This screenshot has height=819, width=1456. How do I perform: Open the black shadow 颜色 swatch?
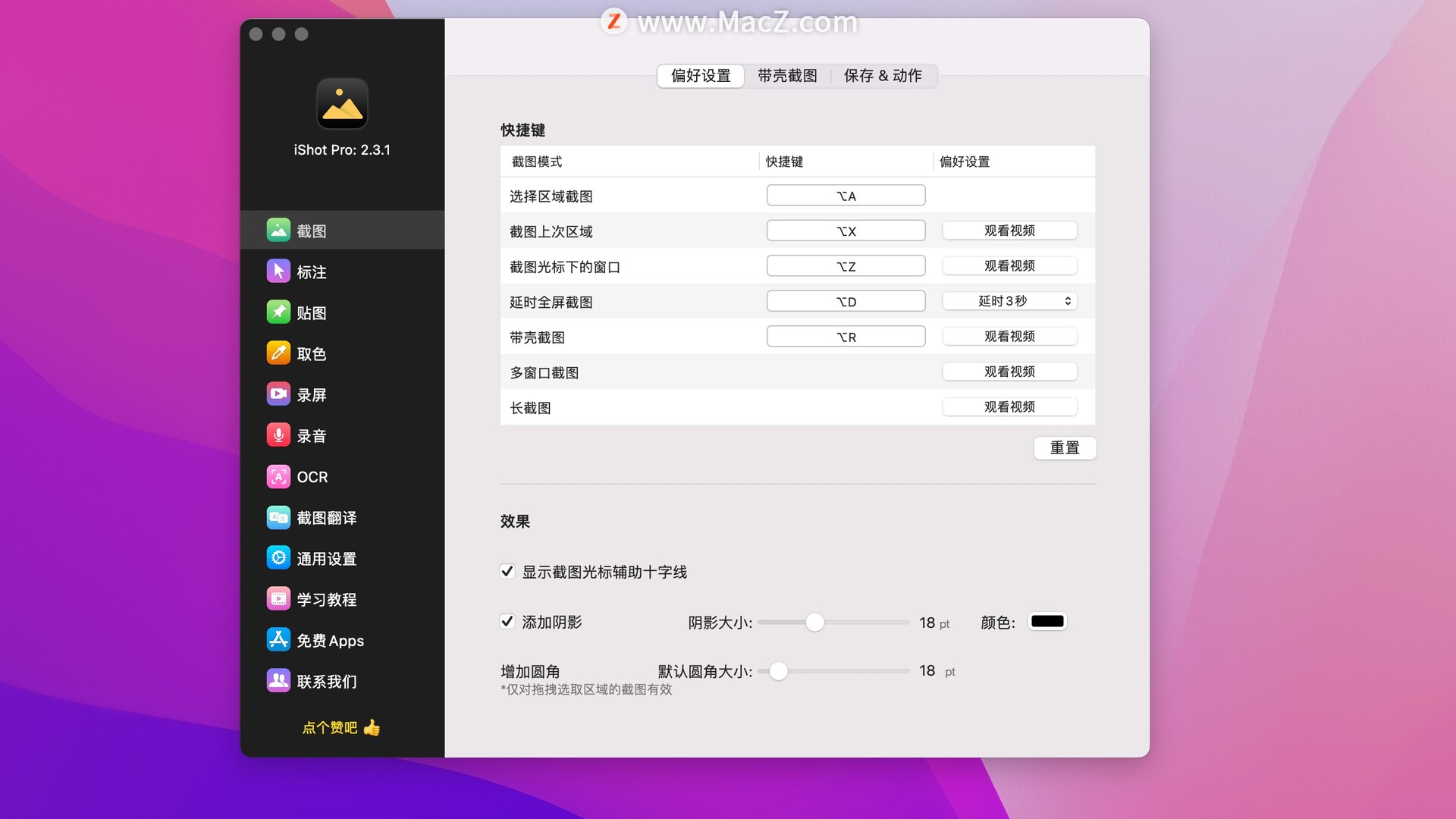coord(1047,622)
